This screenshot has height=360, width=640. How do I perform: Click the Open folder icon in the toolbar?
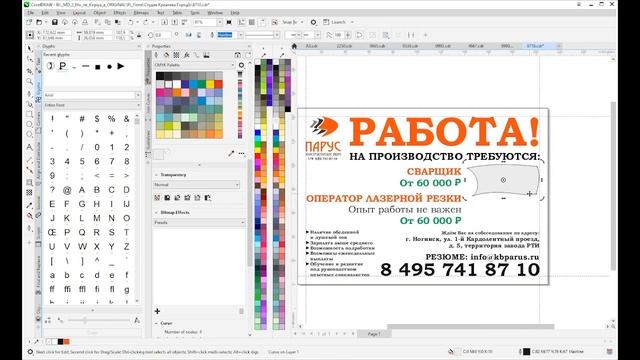pos(39,22)
